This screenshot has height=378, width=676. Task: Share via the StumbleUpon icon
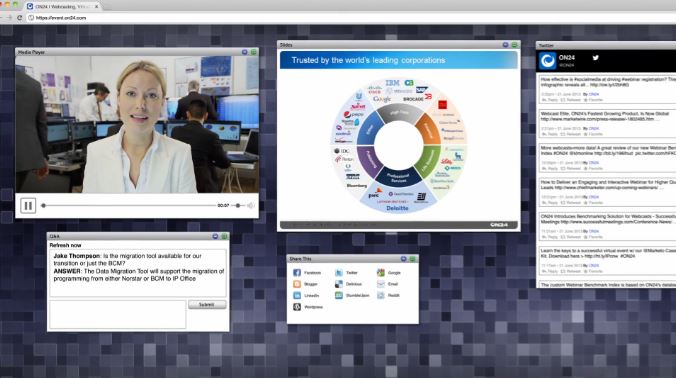[x=338, y=295]
